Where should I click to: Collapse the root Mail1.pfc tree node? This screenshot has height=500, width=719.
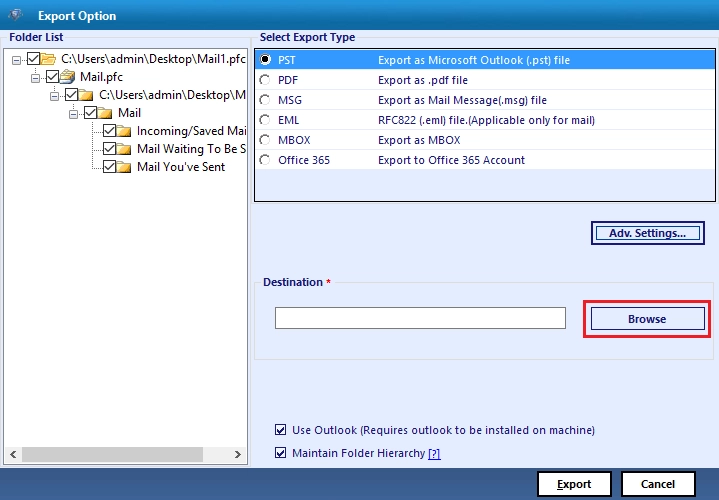pos(17,60)
